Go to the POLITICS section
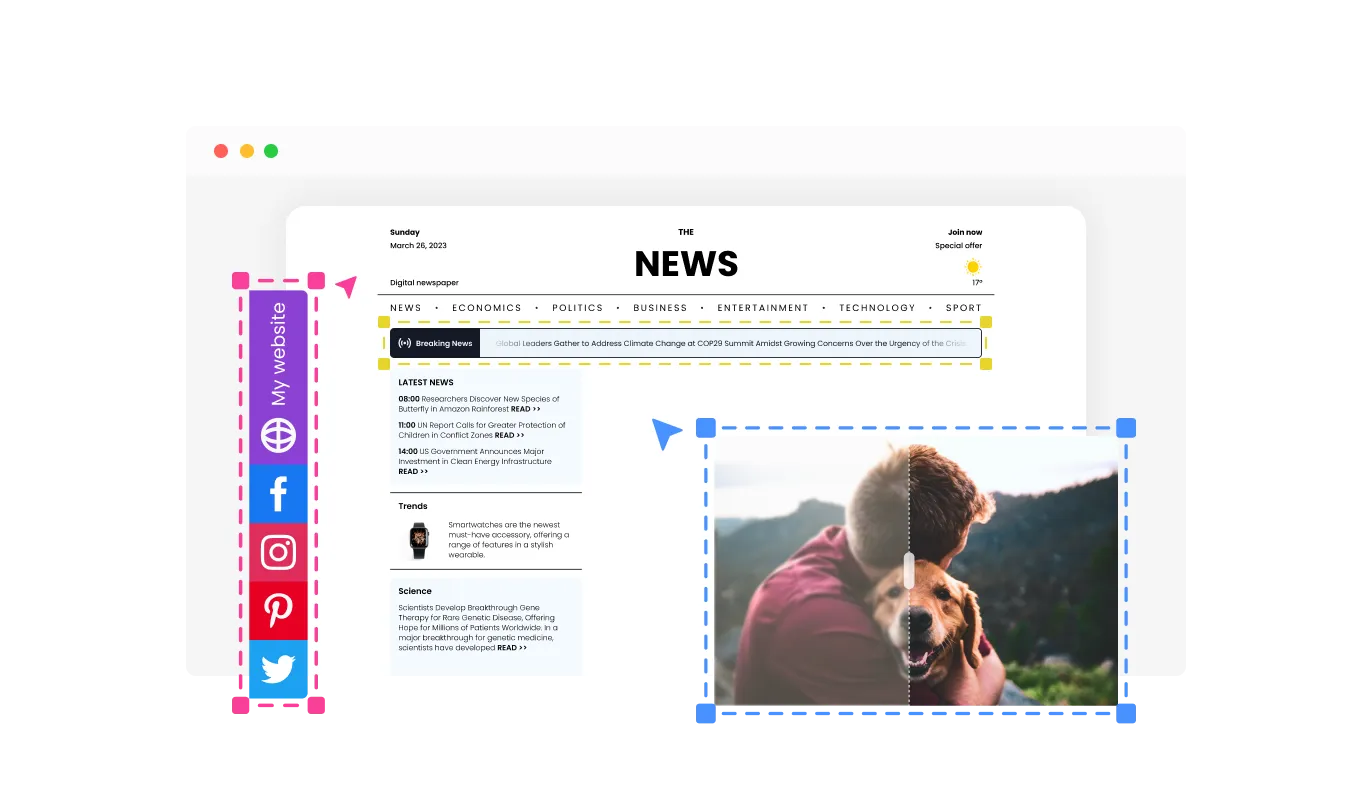 coord(577,308)
